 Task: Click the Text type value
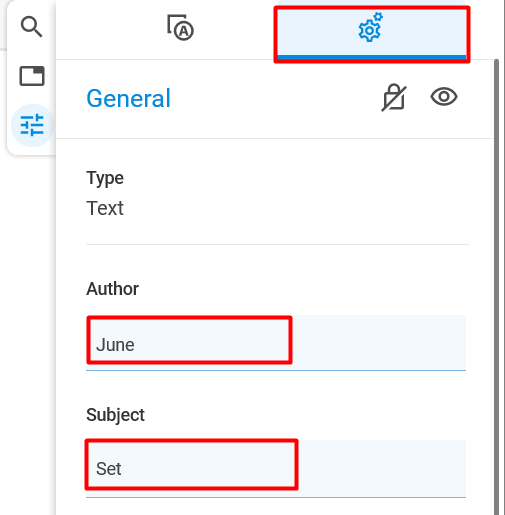click(x=105, y=208)
